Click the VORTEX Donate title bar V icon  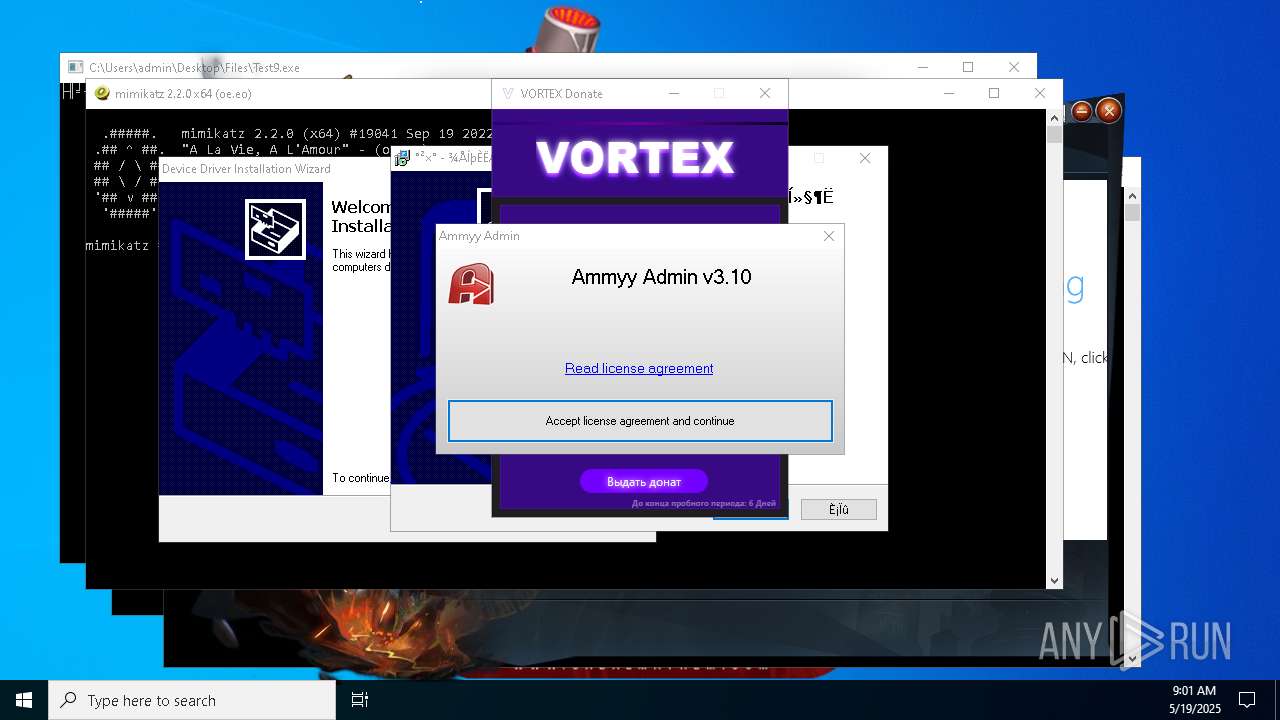(x=508, y=94)
